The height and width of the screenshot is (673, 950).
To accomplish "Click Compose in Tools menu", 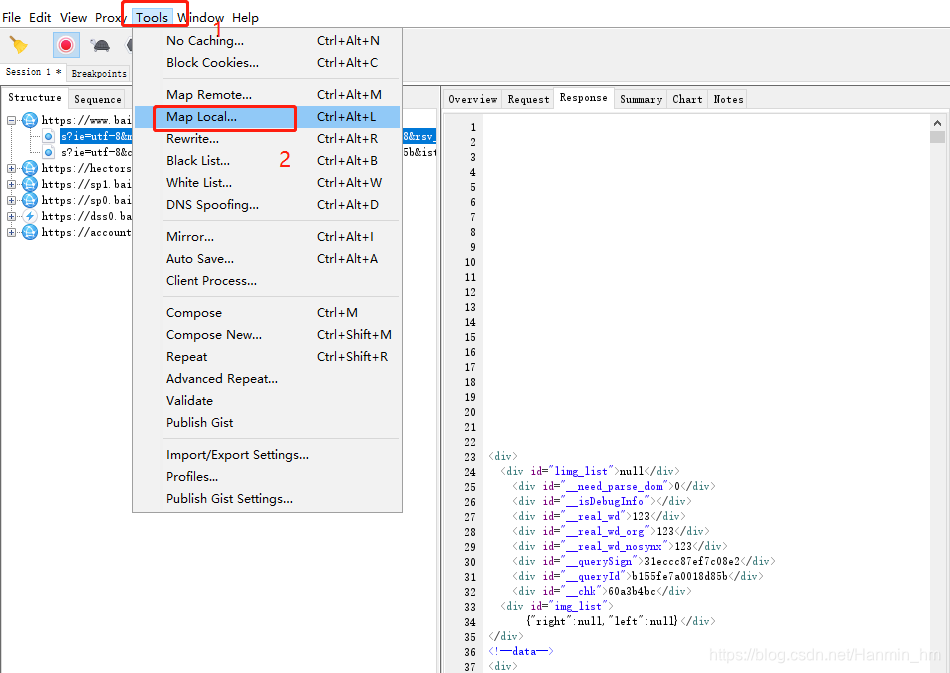I will [267, 313].
